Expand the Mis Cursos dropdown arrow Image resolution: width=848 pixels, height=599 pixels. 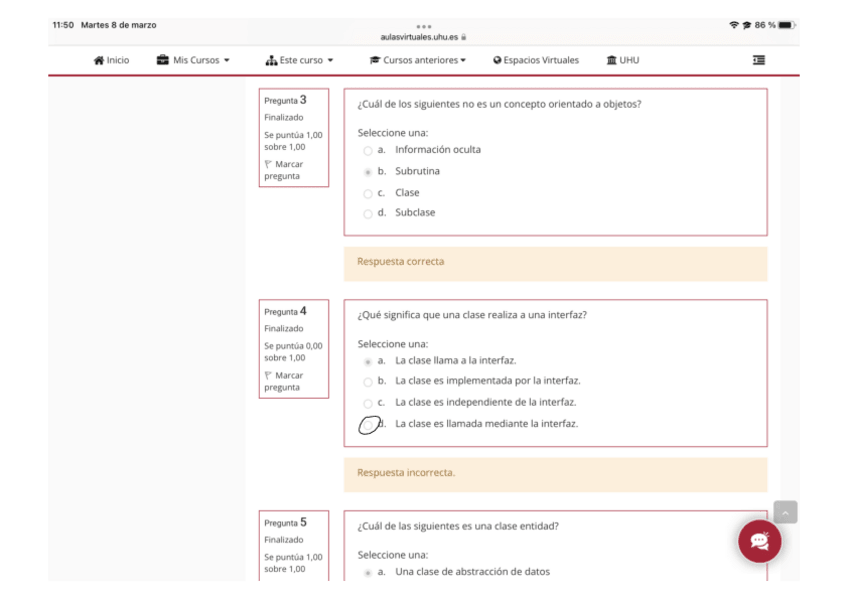click(227, 60)
